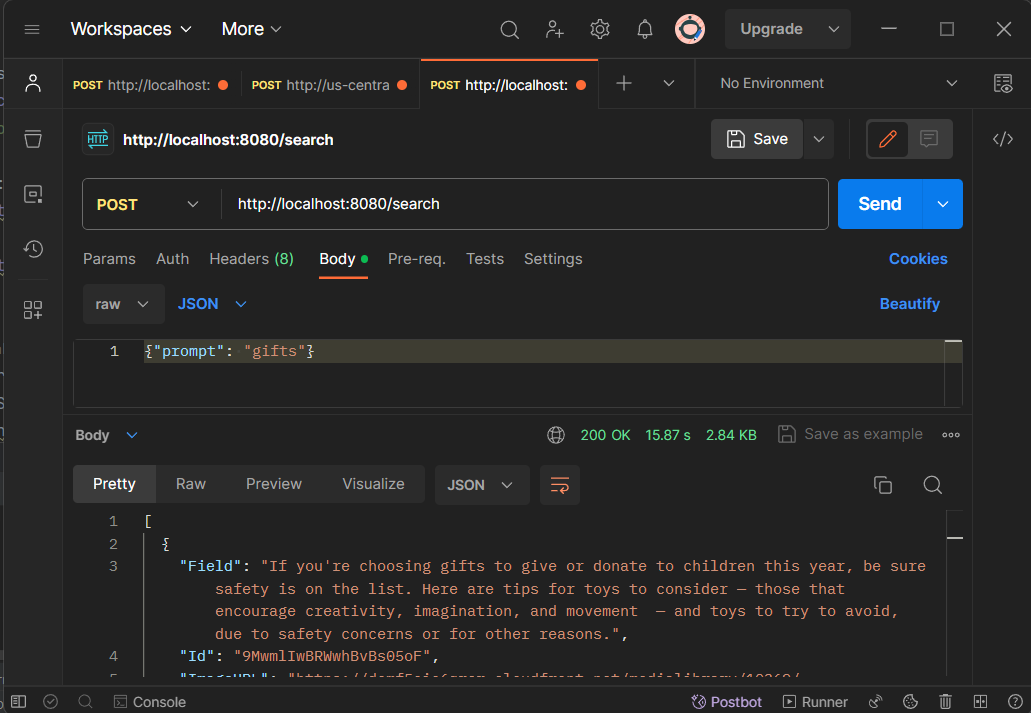
Task: Open the Save options arrow
Action: 819,139
